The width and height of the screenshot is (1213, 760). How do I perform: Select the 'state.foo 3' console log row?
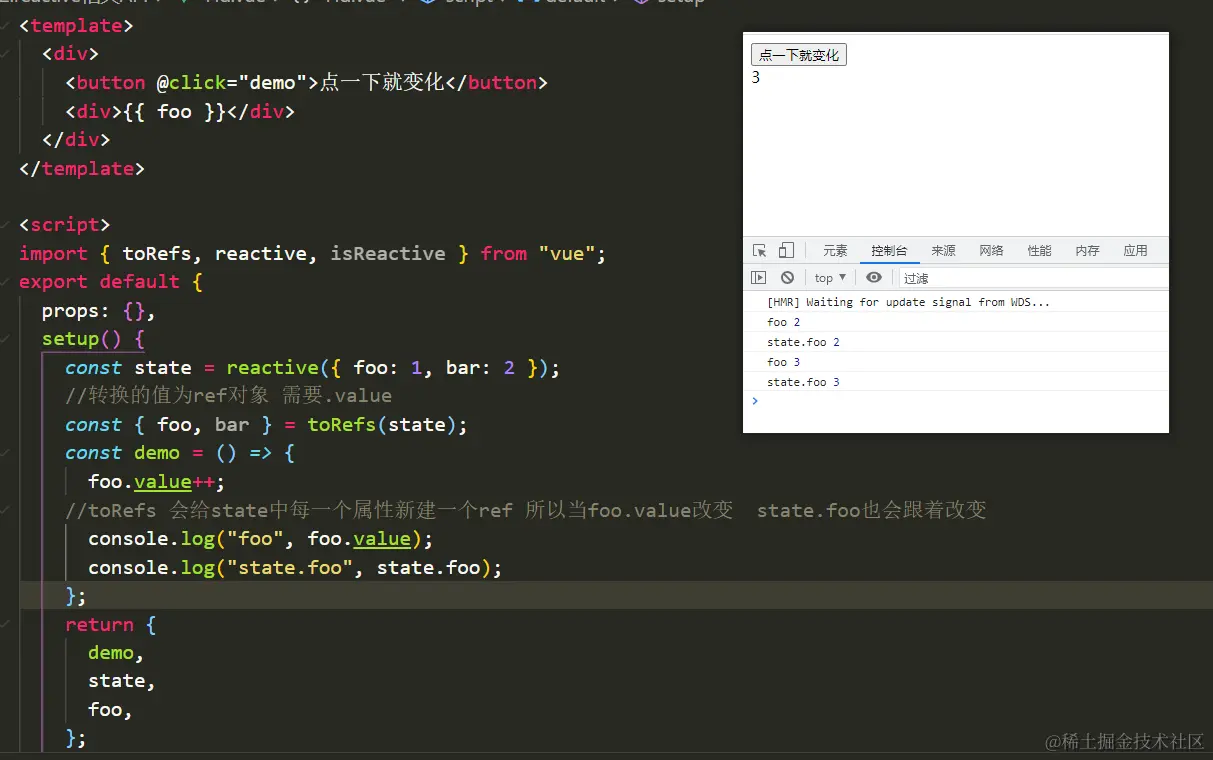pyautogui.click(x=956, y=382)
